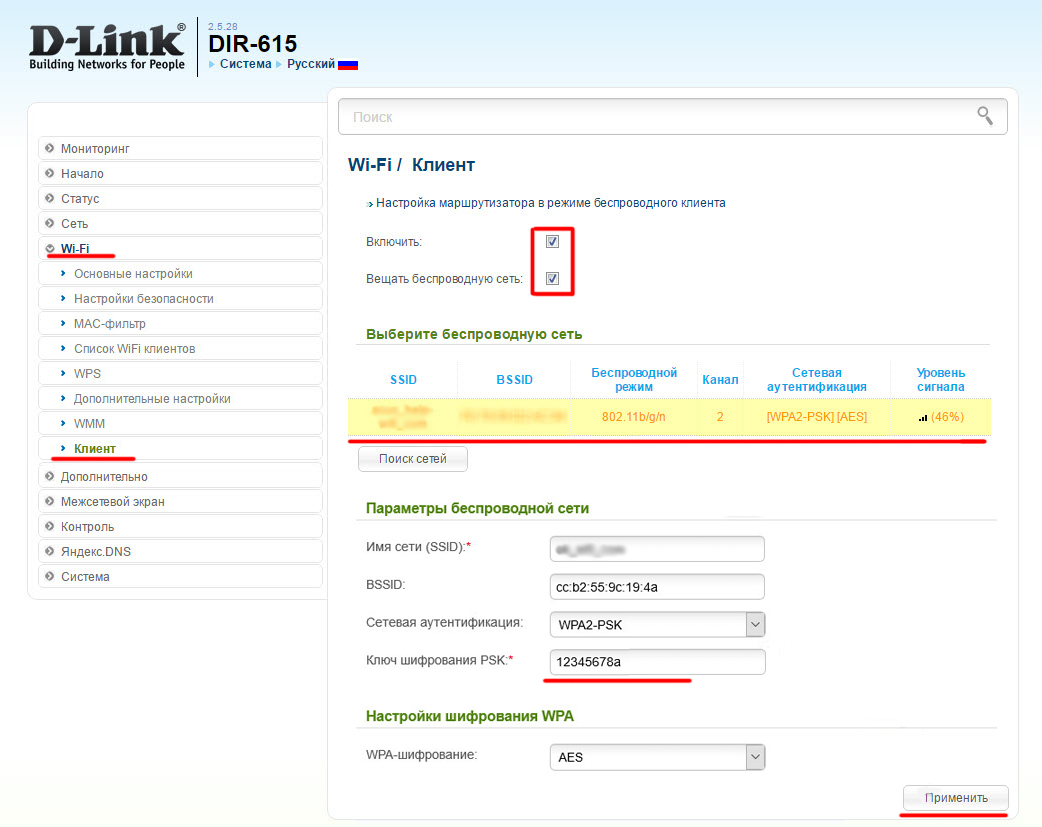Open the Система sidebar menu section

pyautogui.click(x=181, y=576)
